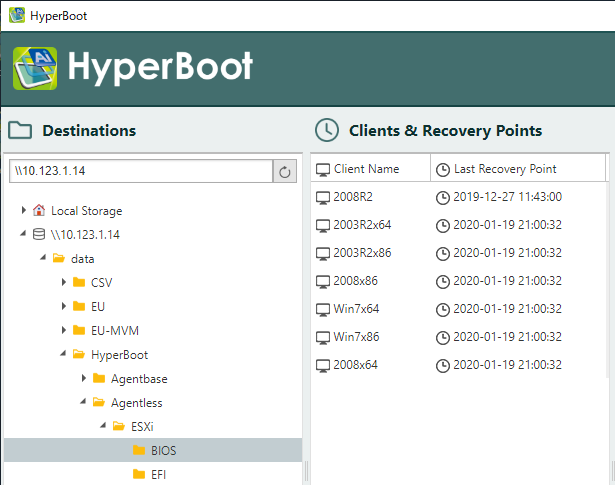Click the clock icon in the 2003R2x64 row
Screen dimensions: 615x485
pos(443,225)
